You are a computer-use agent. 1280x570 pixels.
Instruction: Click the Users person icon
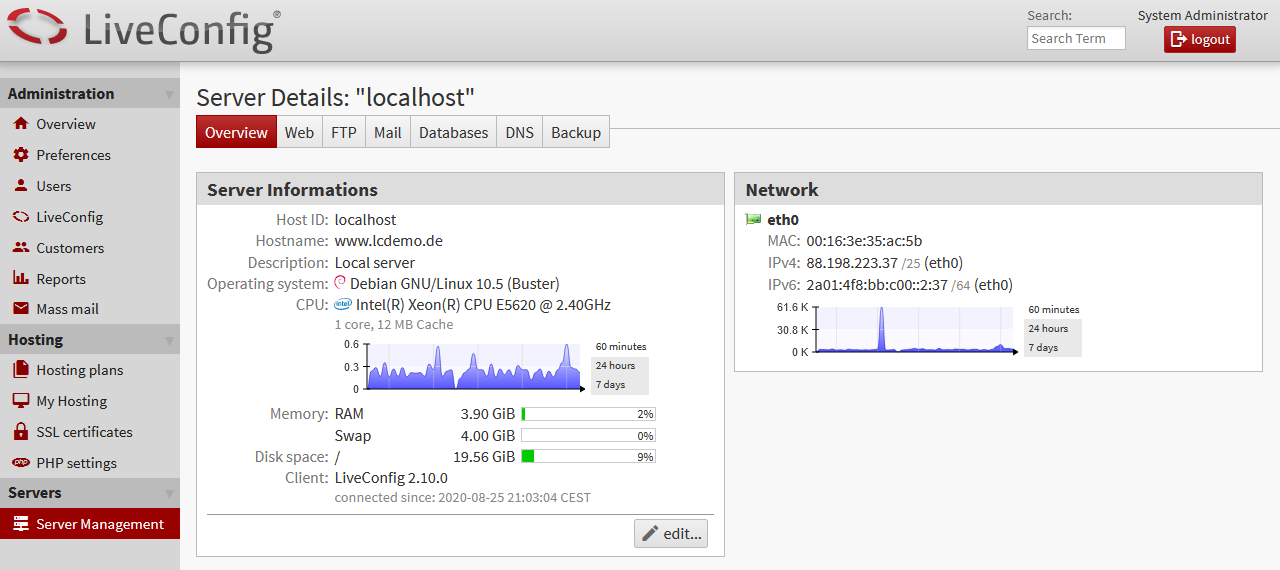(20, 186)
